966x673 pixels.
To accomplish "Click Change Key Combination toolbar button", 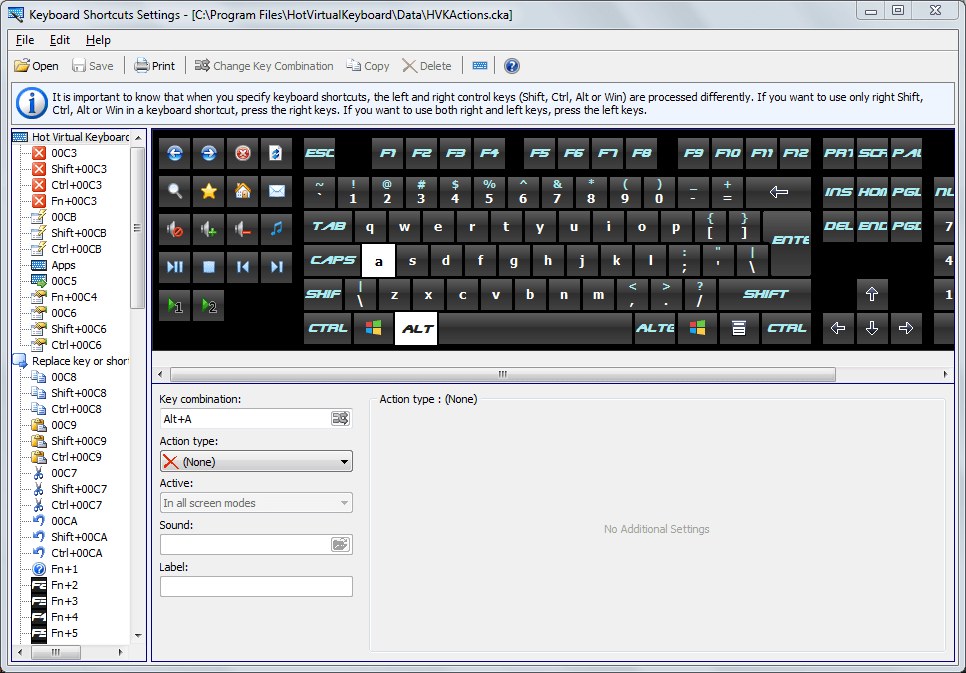I will tap(264, 66).
